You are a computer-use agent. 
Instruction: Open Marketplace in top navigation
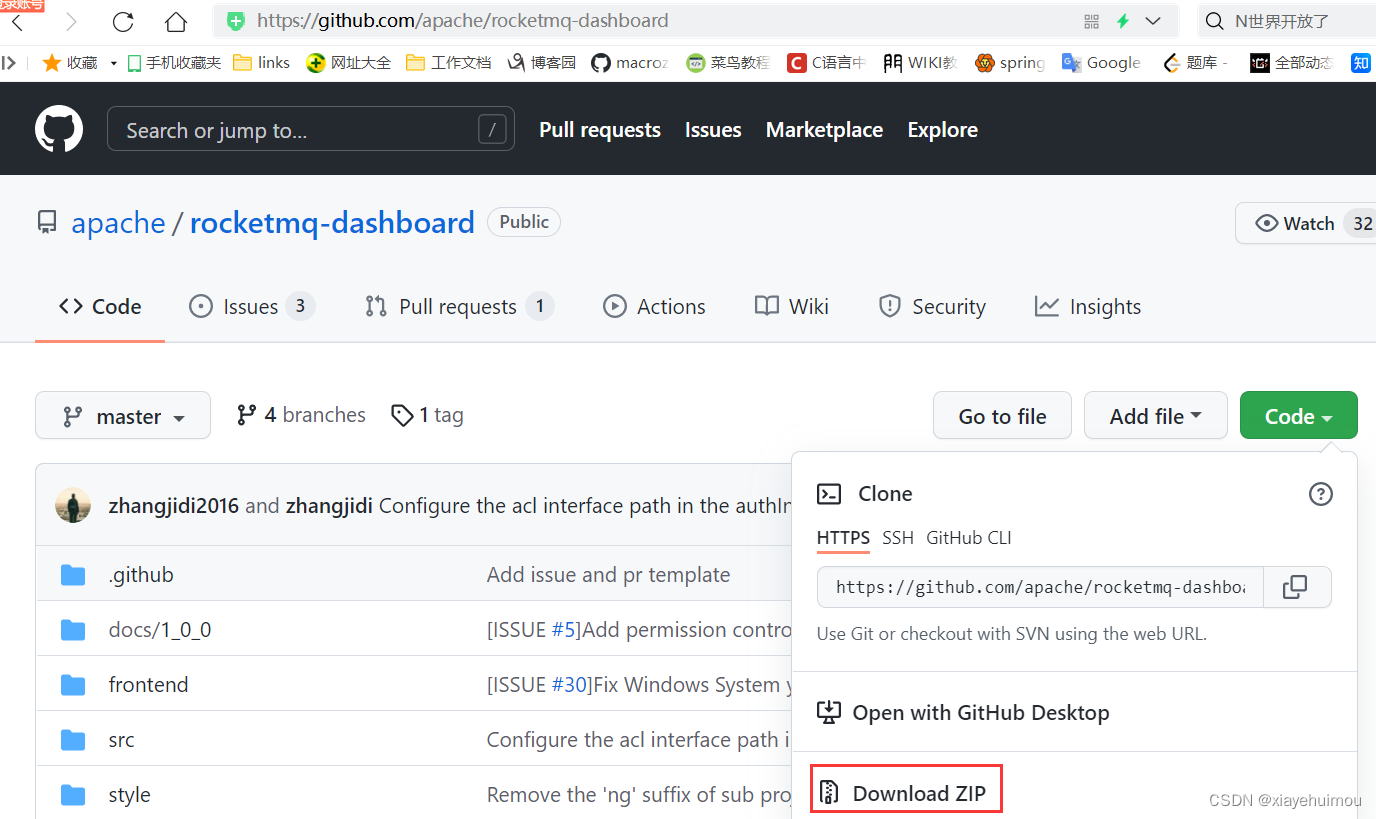coord(824,130)
